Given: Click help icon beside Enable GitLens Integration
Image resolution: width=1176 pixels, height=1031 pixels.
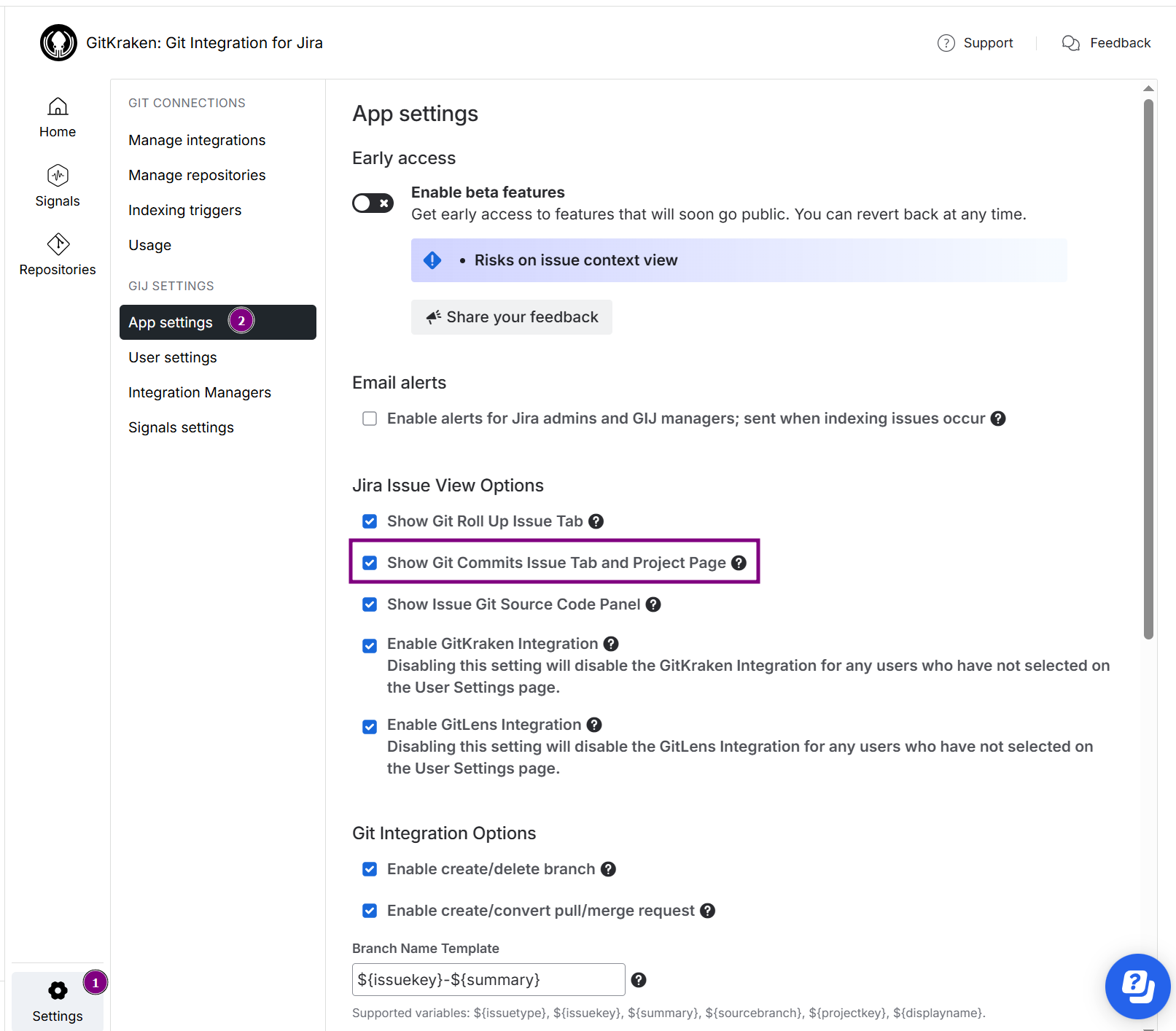Looking at the screenshot, I should tap(594, 725).
